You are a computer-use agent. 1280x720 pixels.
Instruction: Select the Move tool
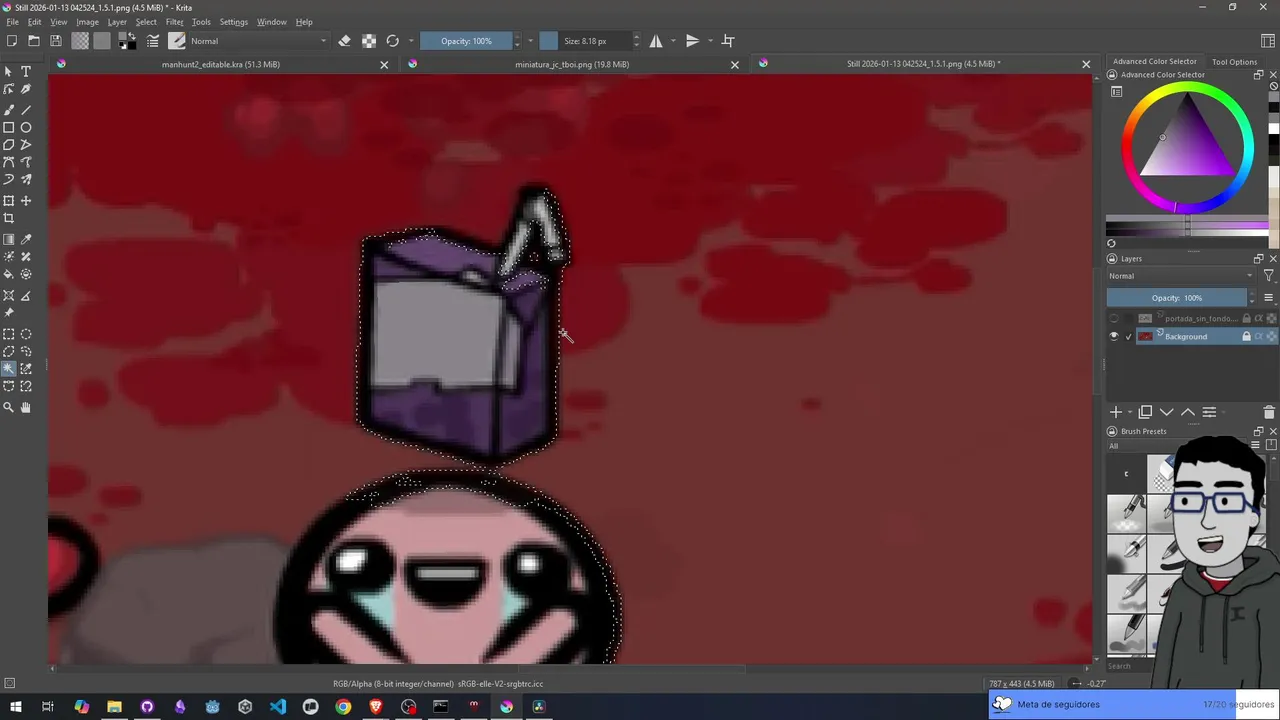(x=26, y=201)
